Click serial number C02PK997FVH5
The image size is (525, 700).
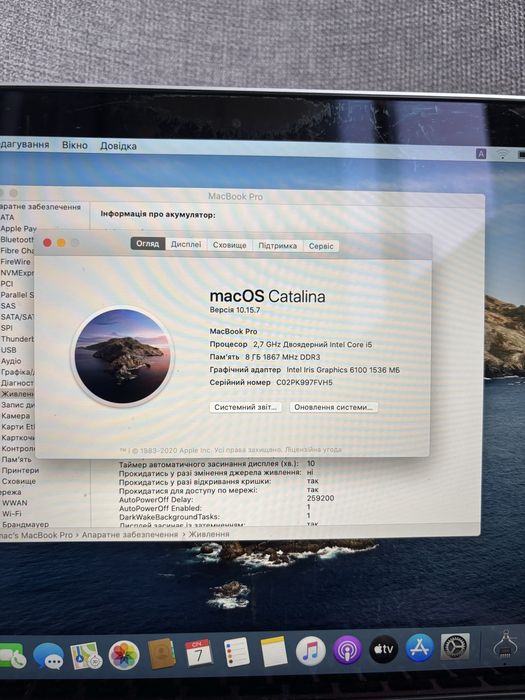(x=304, y=382)
